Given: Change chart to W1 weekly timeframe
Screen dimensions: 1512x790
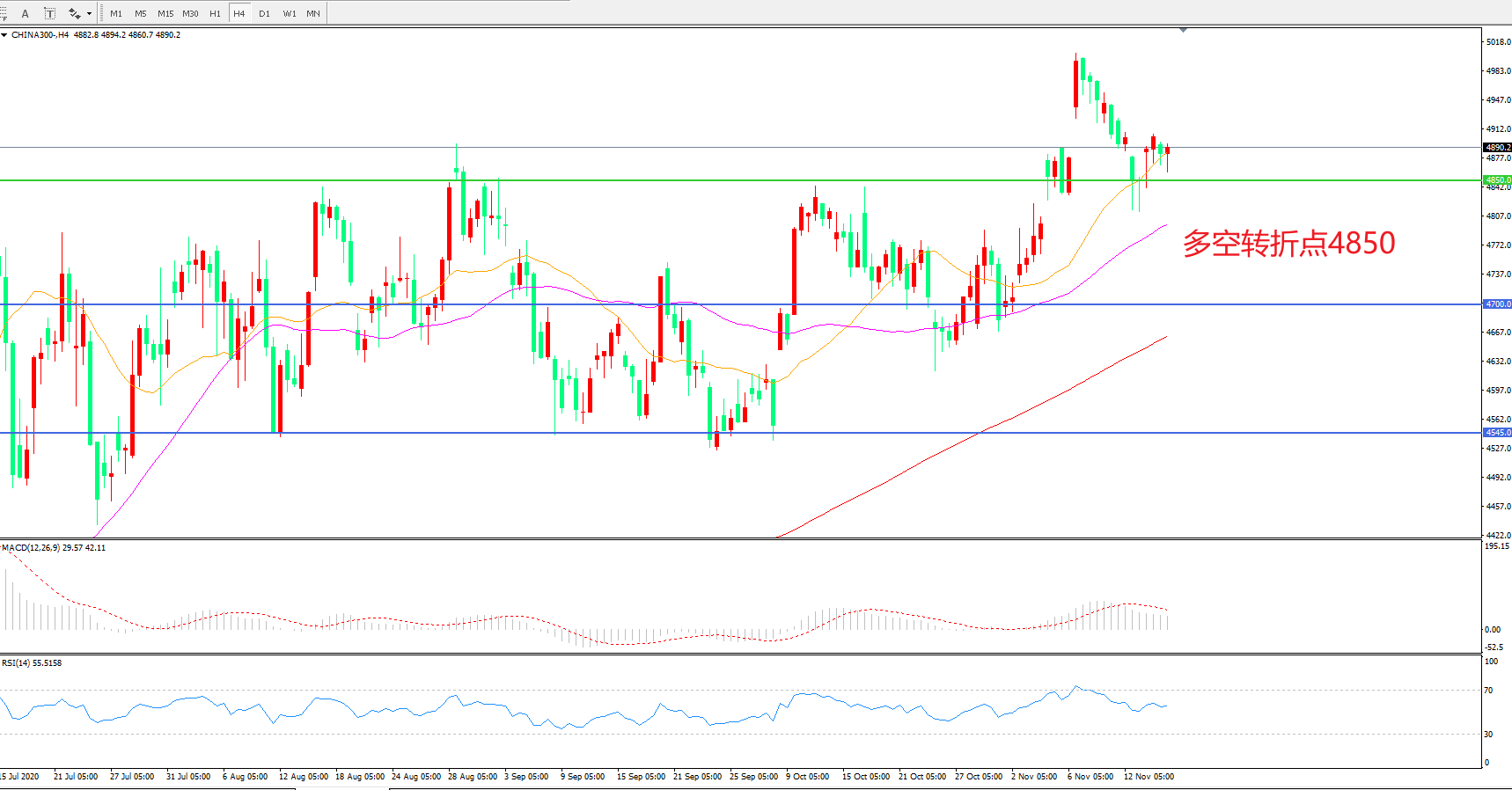Looking at the screenshot, I should [290, 13].
